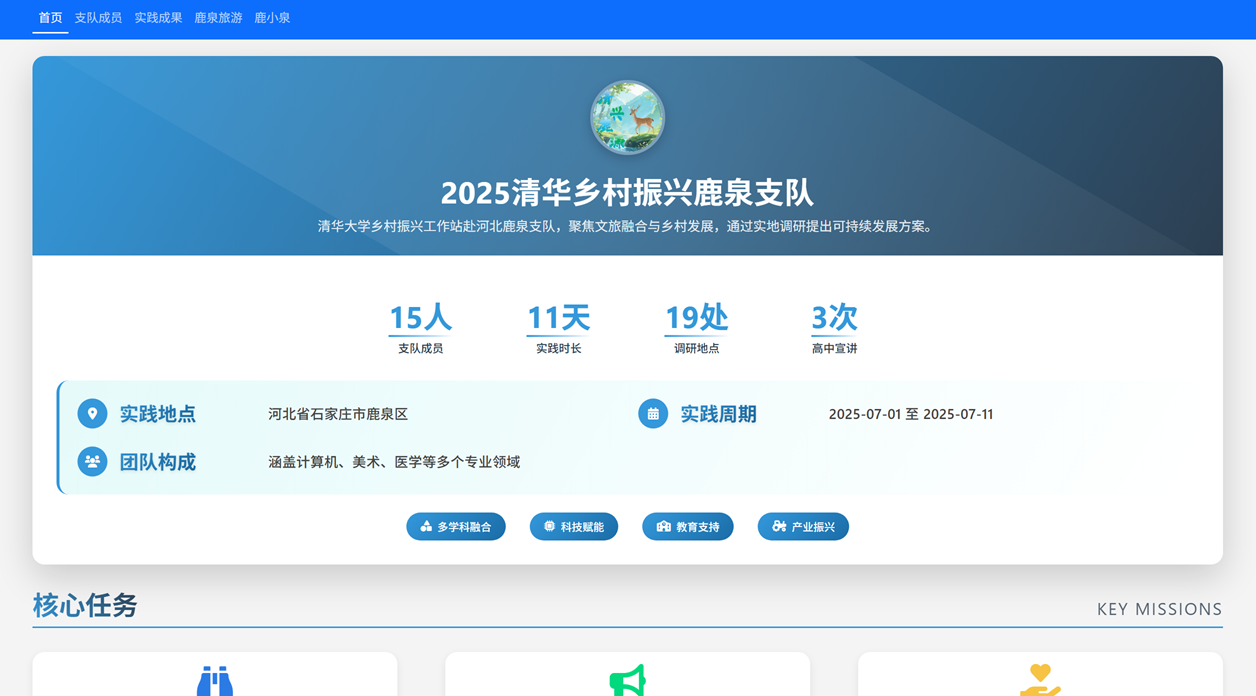Click the blue binoculars mission icon

[x=215, y=681]
